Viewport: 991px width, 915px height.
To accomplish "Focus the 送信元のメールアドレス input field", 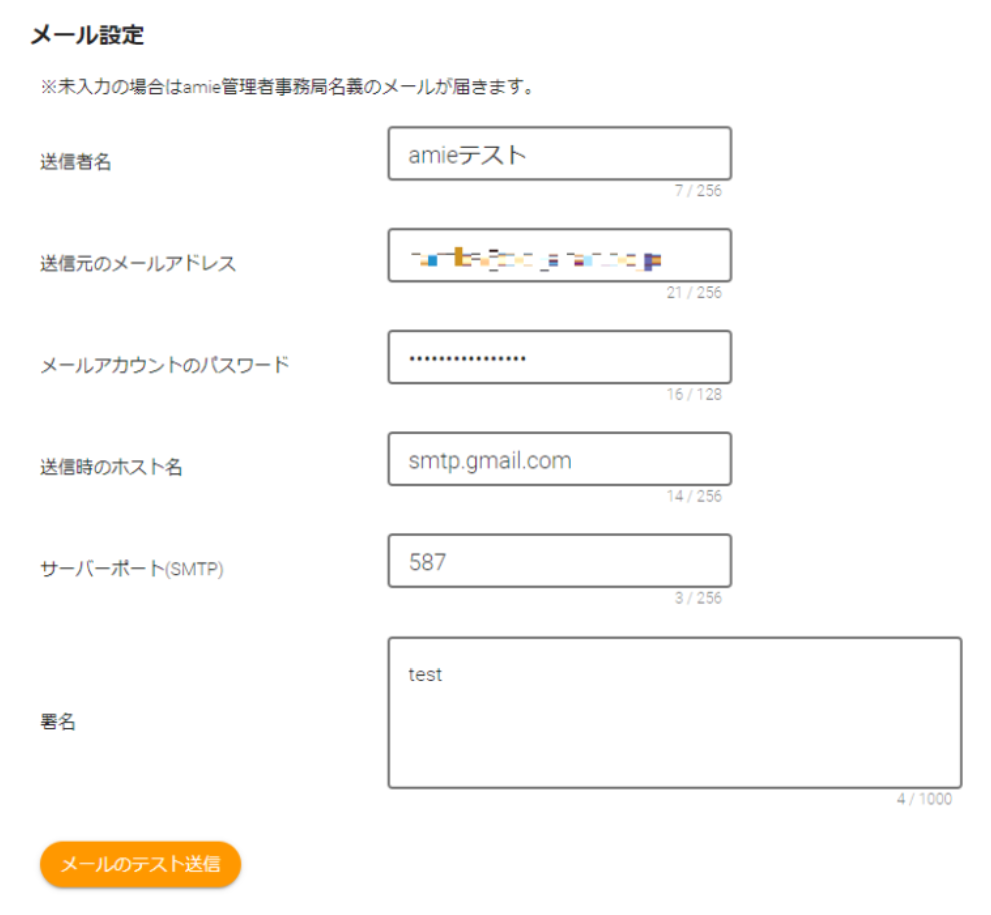I will tap(559, 256).
